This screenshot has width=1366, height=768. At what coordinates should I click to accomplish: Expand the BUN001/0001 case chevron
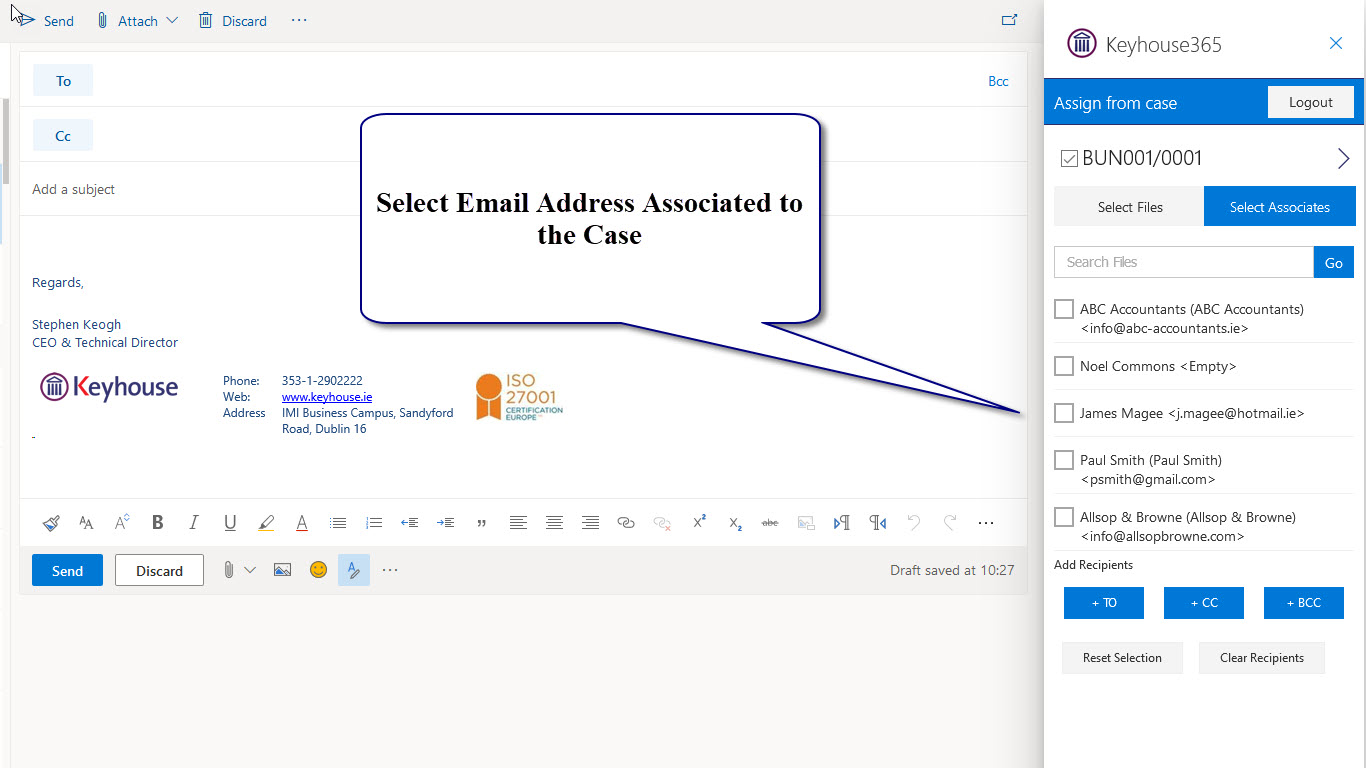click(1343, 159)
